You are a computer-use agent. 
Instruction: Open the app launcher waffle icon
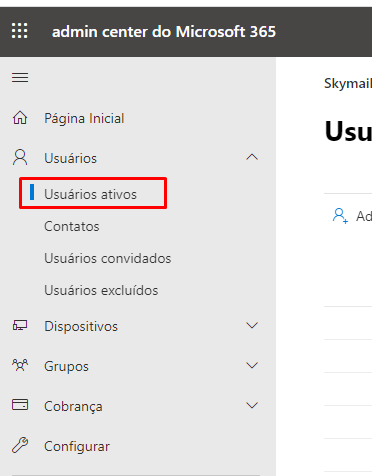click(x=20, y=31)
